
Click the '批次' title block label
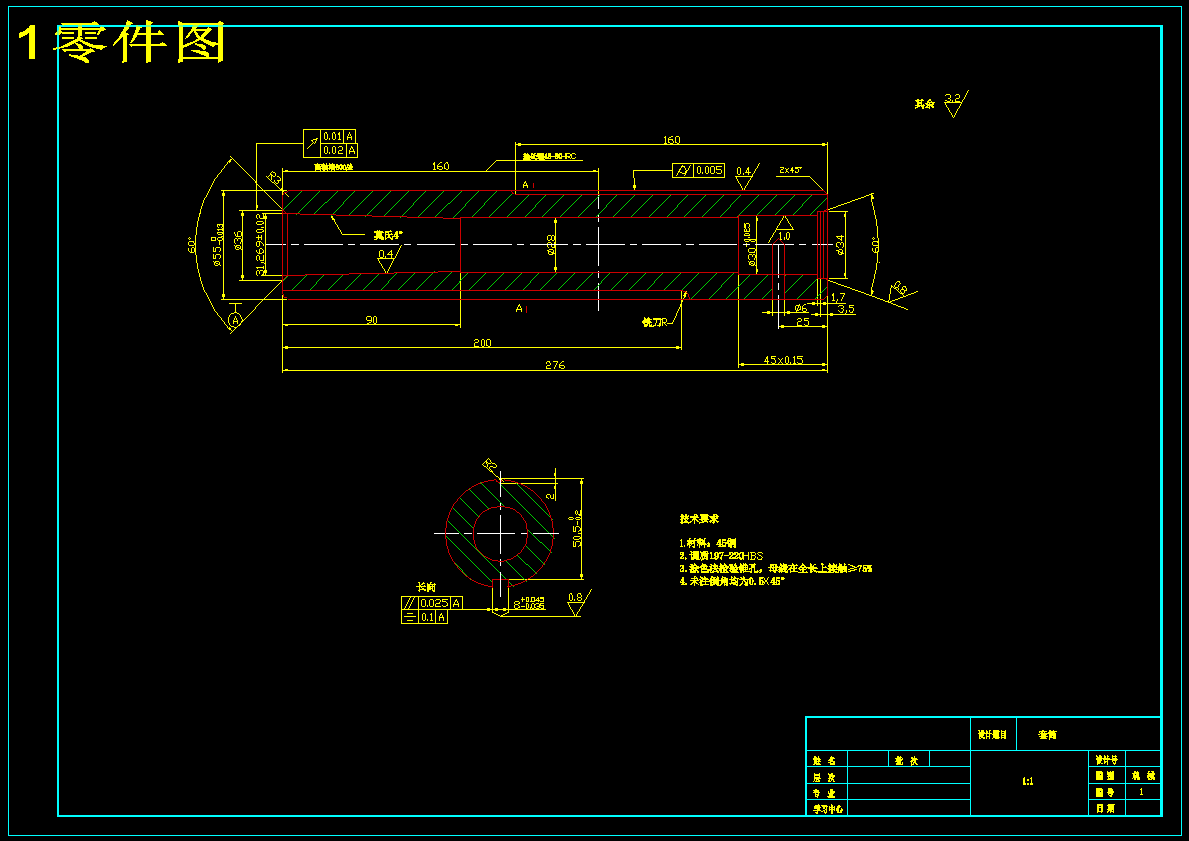click(907, 761)
